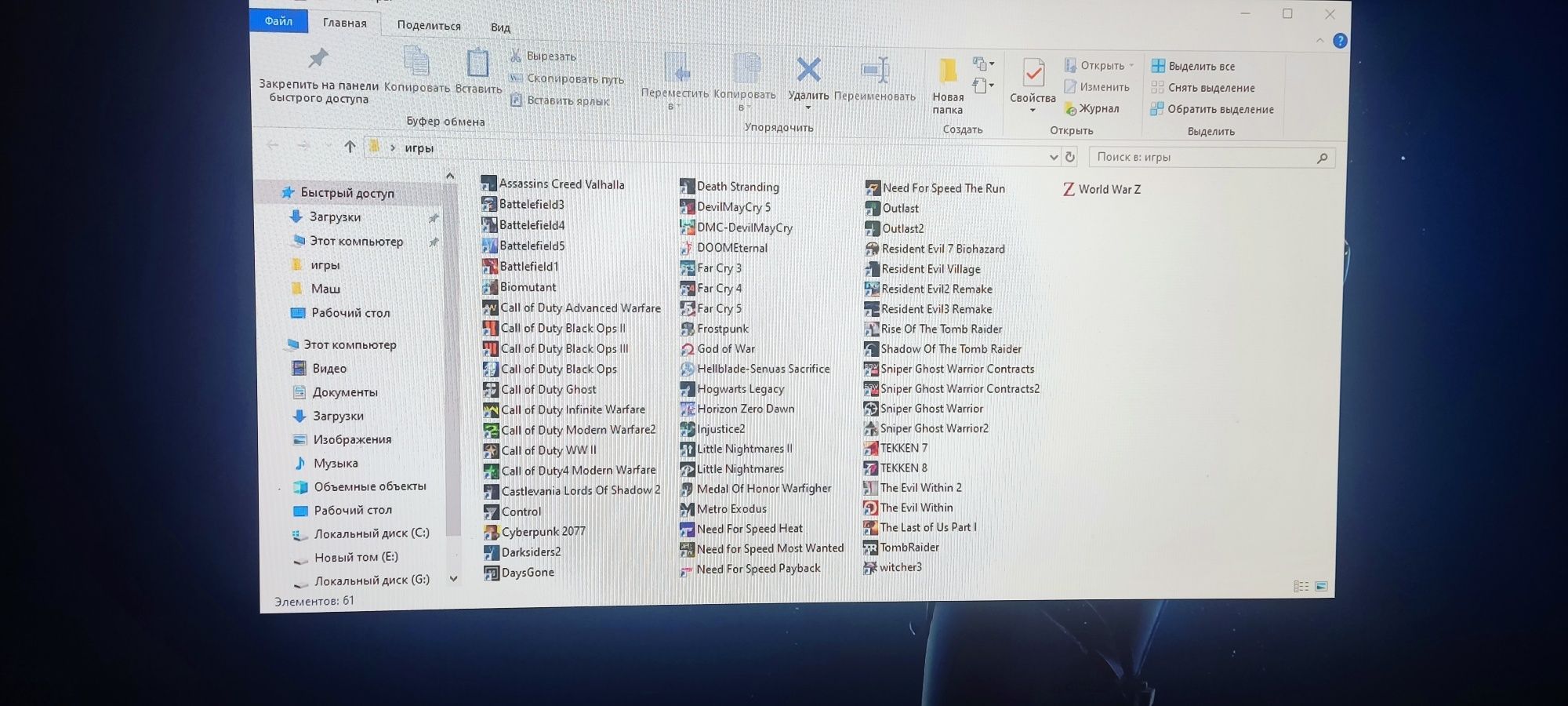Select the DOOMEternal shortcut icon
1568x706 pixels.
[x=687, y=248]
